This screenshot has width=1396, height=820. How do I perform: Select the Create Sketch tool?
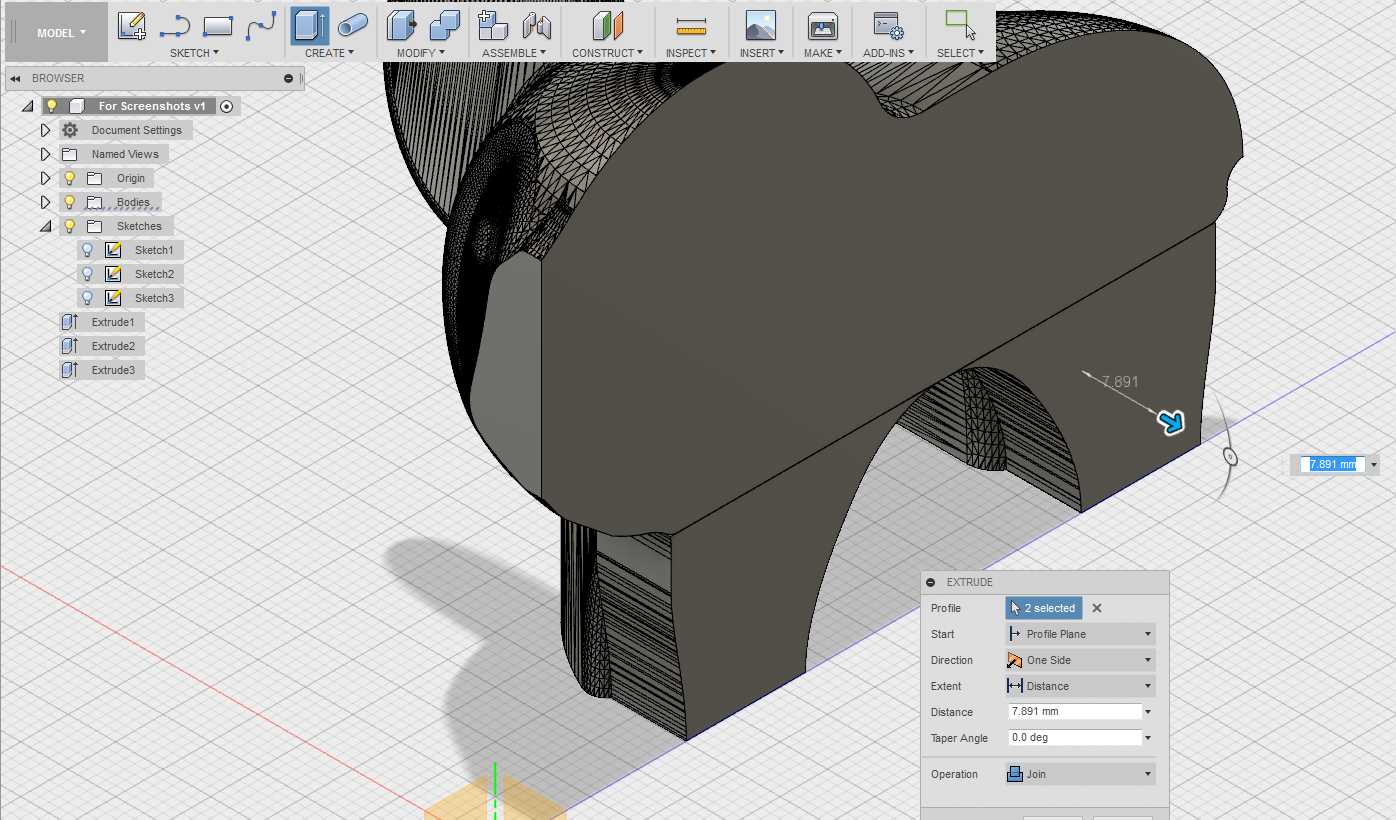[x=132, y=26]
